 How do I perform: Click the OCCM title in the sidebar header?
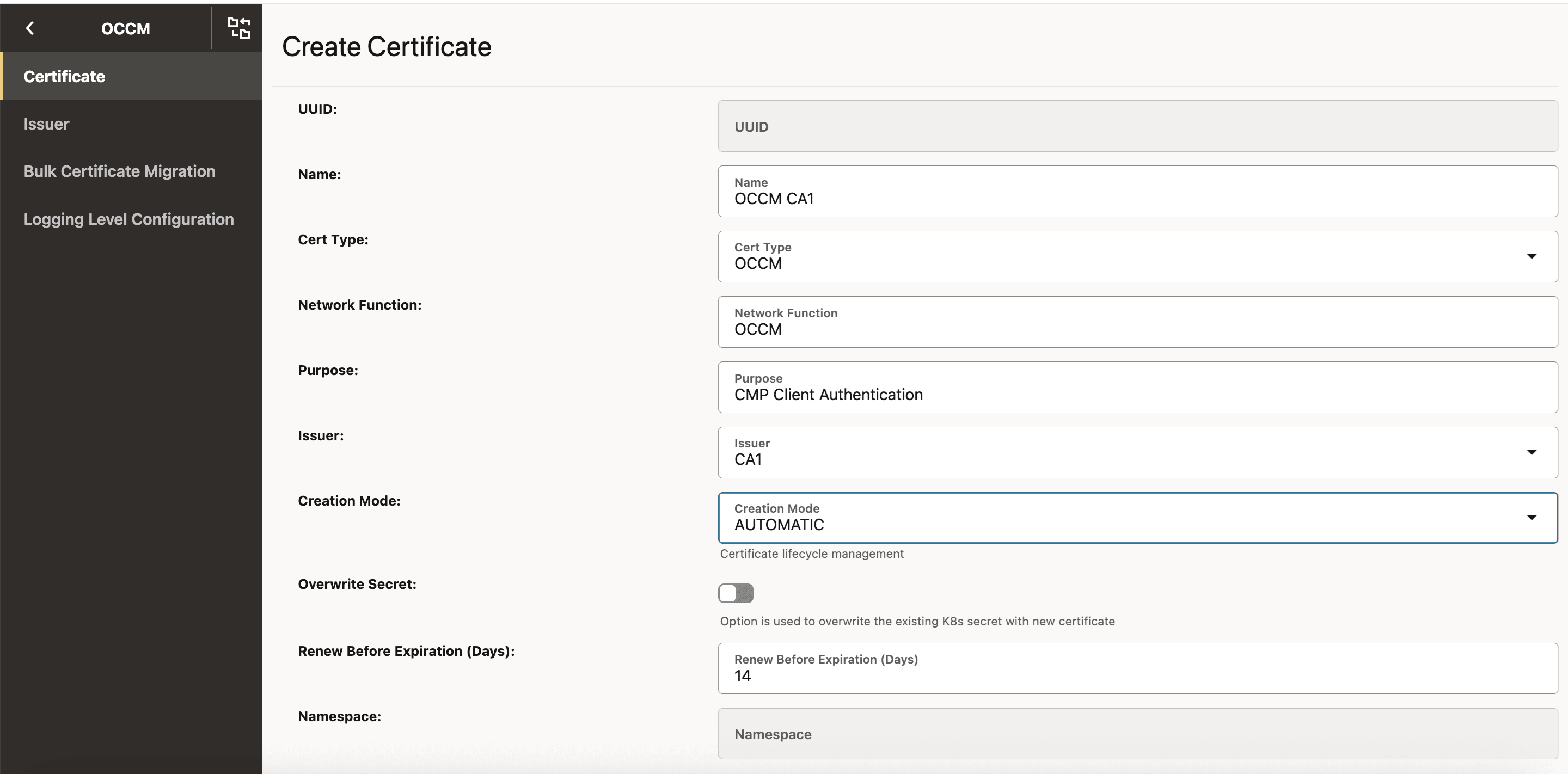point(126,28)
